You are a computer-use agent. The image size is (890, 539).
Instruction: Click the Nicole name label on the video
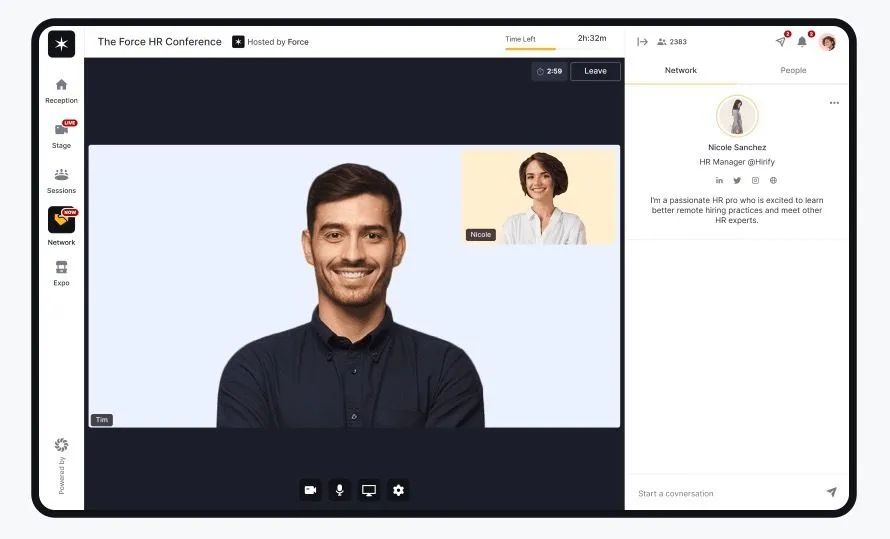tap(481, 234)
